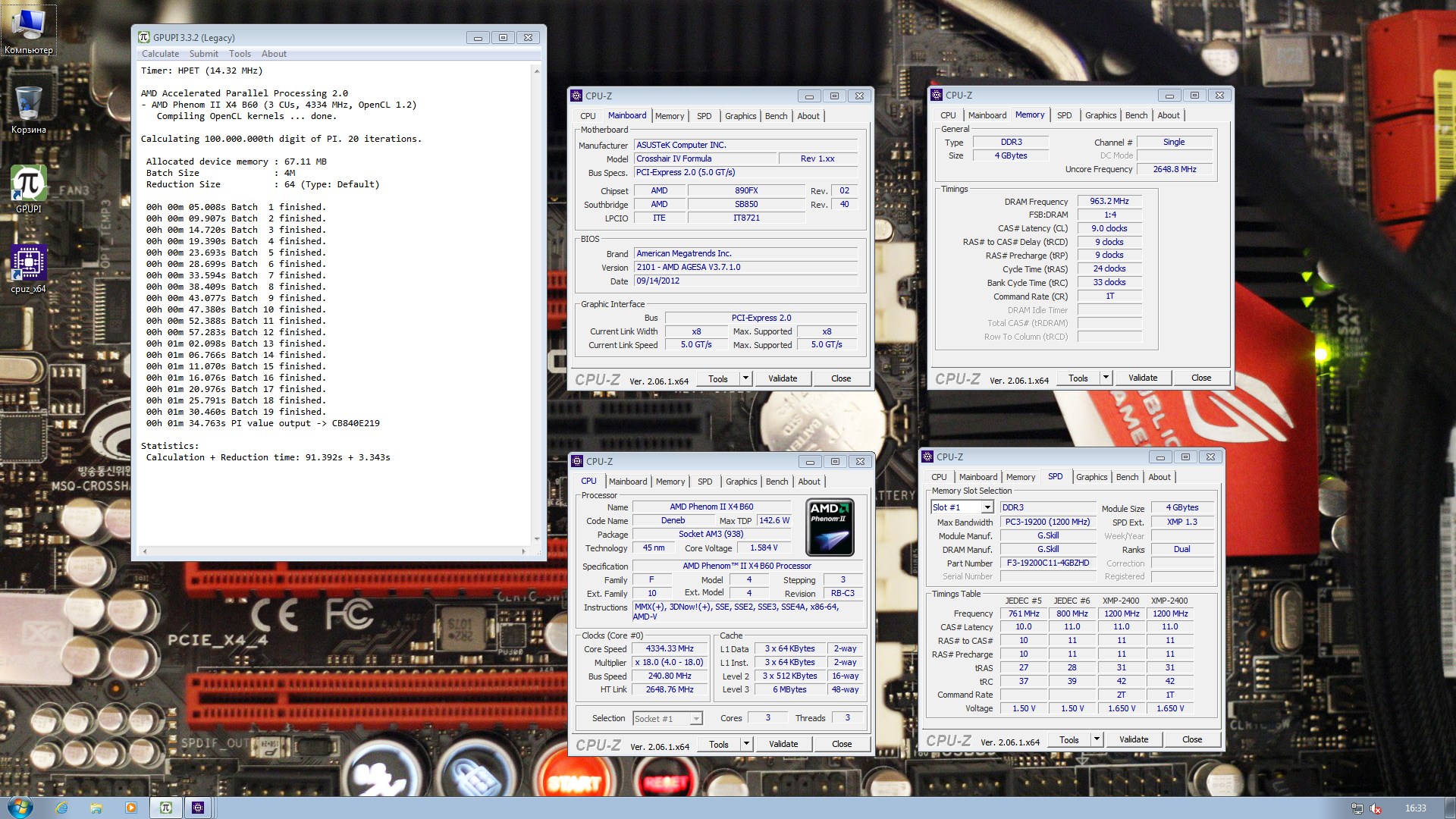Click the DRAM Frequency 963.2 MHz field

[x=1109, y=201]
